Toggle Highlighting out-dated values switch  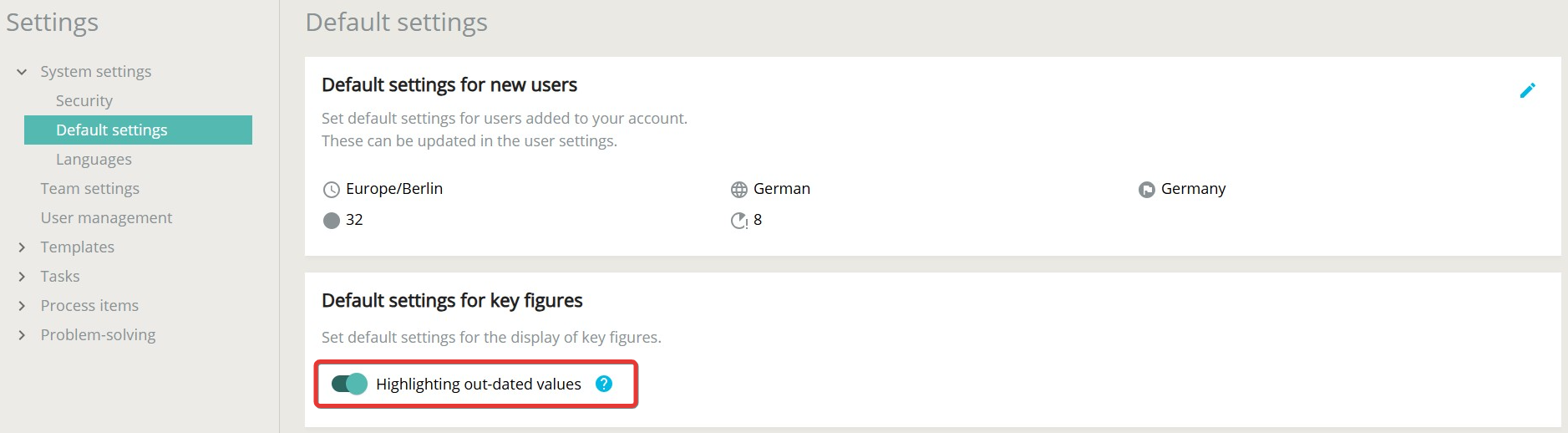click(349, 384)
